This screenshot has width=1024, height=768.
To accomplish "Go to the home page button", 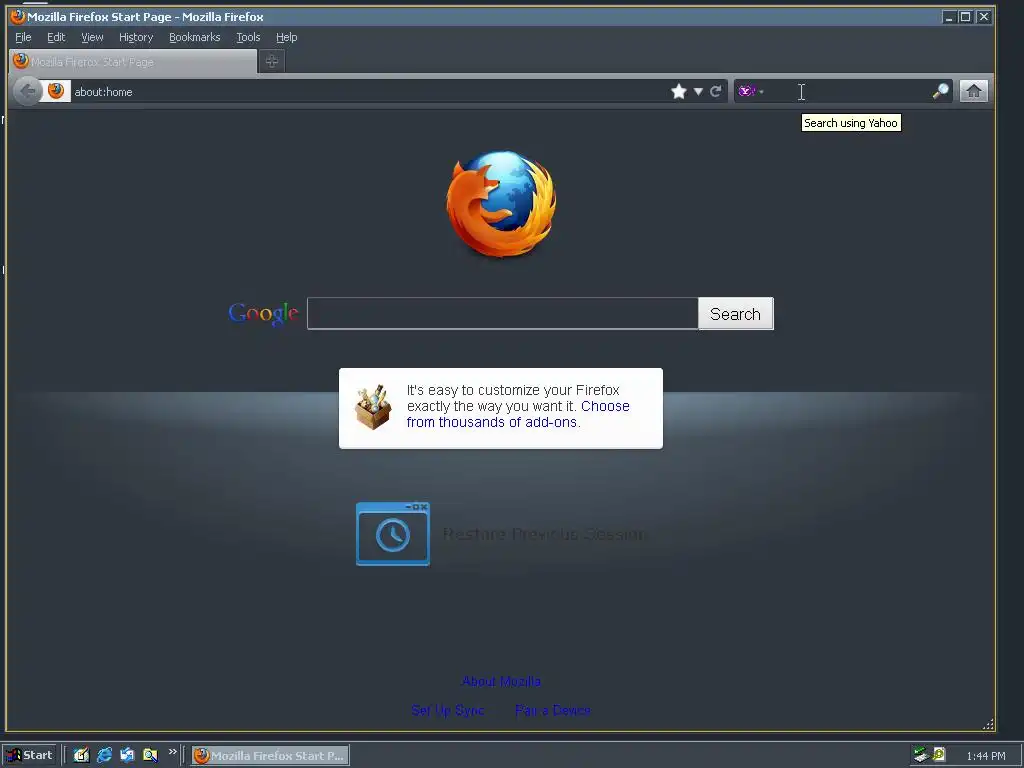I will point(974,91).
